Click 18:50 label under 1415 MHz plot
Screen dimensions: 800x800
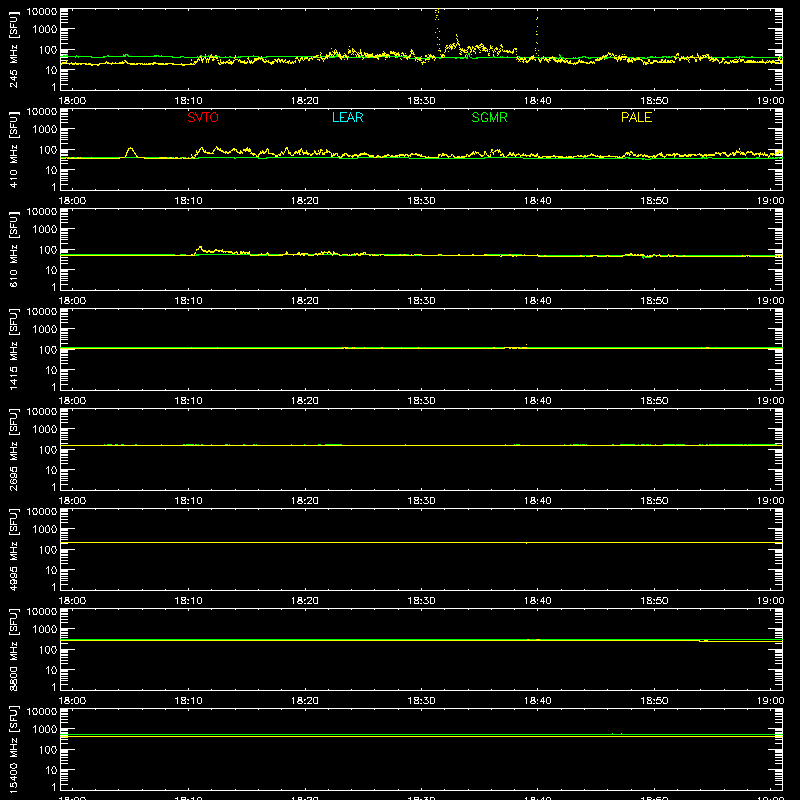click(x=654, y=401)
